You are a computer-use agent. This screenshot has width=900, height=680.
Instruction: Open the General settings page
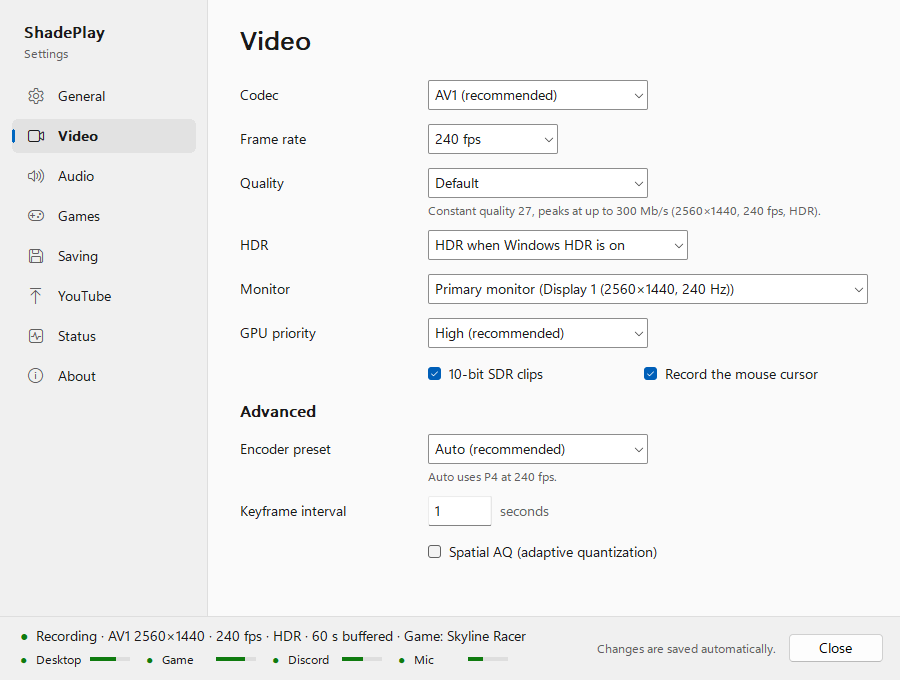pyautogui.click(x=104, y=96)
